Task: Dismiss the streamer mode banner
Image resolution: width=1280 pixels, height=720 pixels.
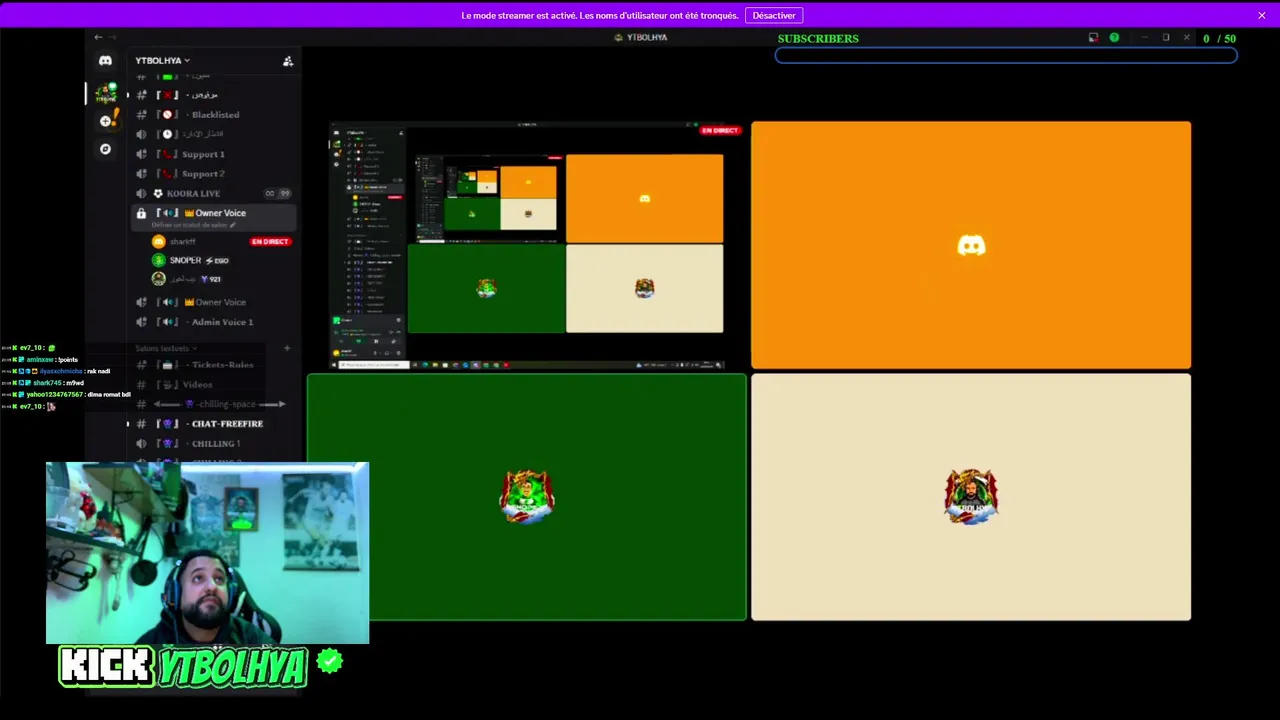Action: (1262, 15)
